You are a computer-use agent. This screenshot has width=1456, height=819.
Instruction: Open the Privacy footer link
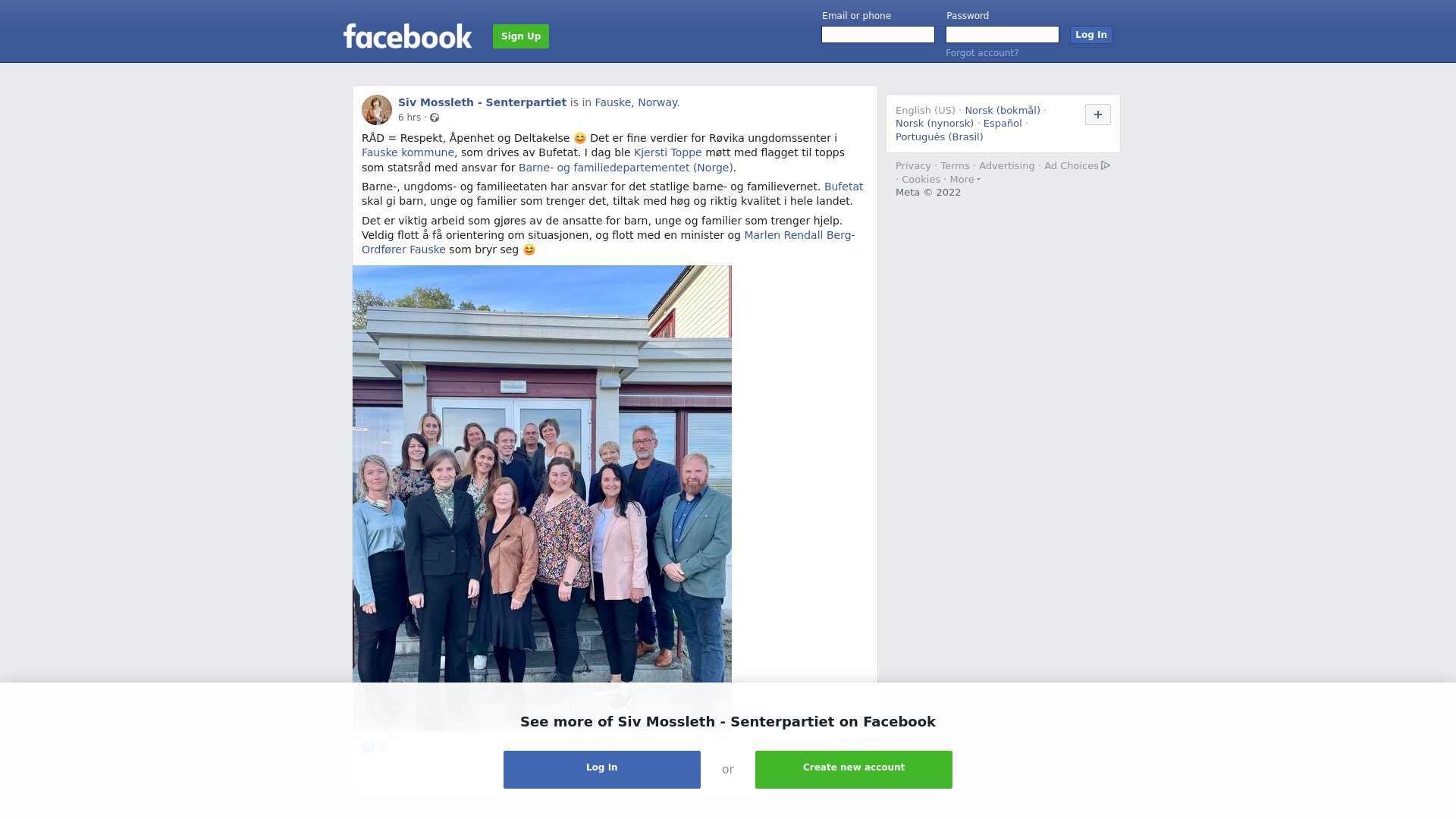click(913, 166)
